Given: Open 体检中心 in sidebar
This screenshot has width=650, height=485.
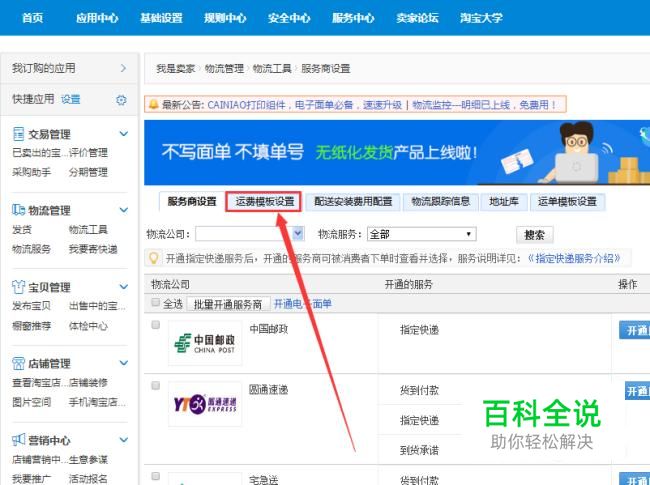Looking at the screenshot, I should tap(88, 325).
